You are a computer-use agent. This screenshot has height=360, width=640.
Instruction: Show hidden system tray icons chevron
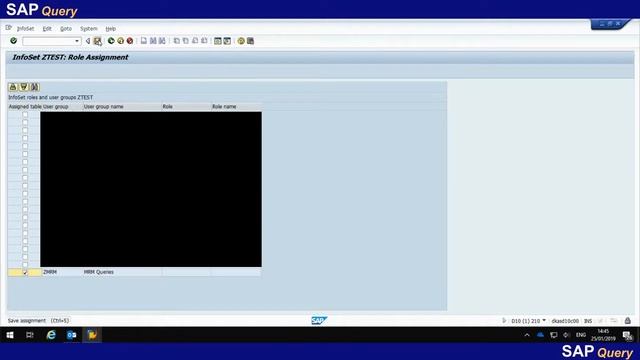pos(527,335)
